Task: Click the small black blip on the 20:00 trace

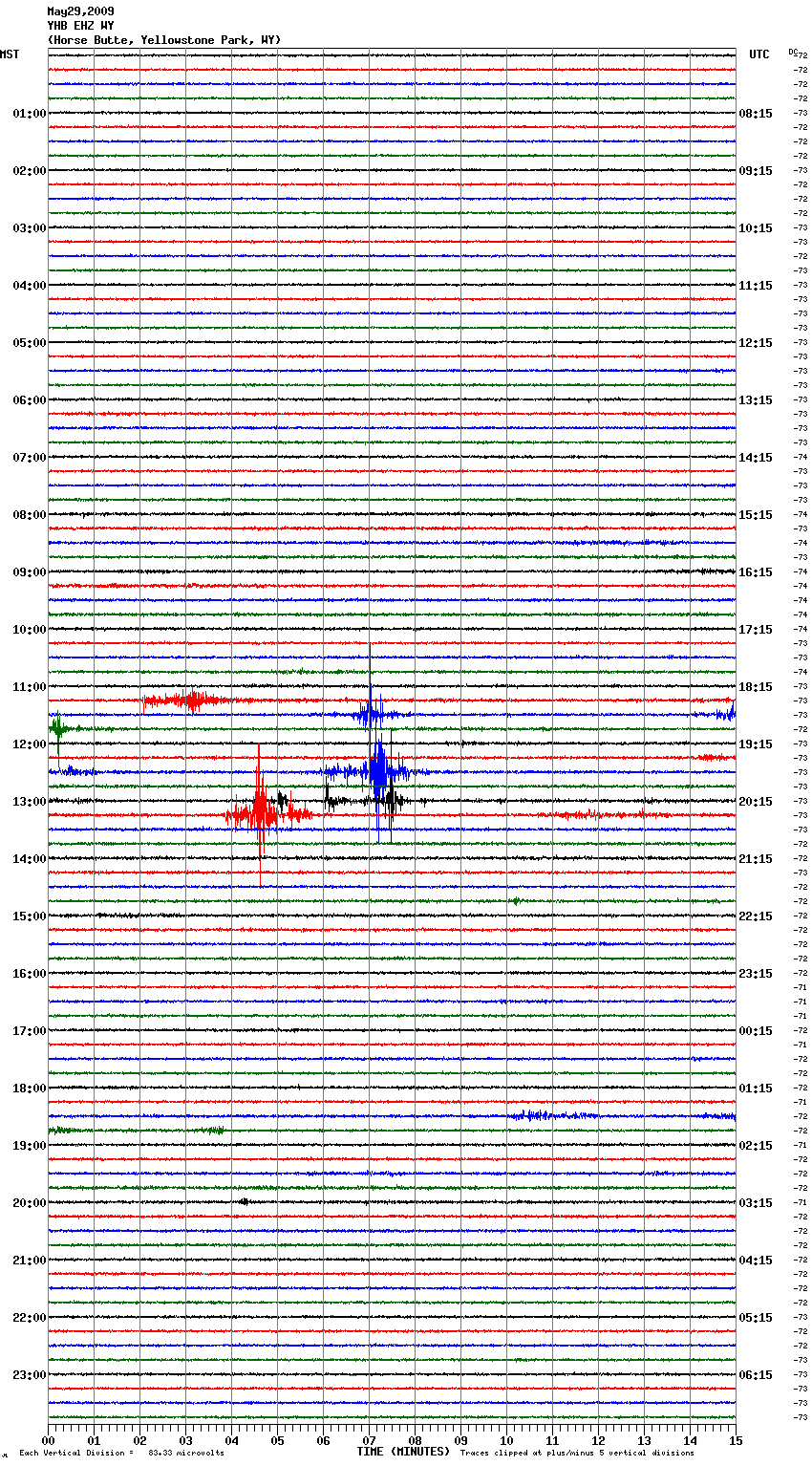Action: click(244, 1201)
